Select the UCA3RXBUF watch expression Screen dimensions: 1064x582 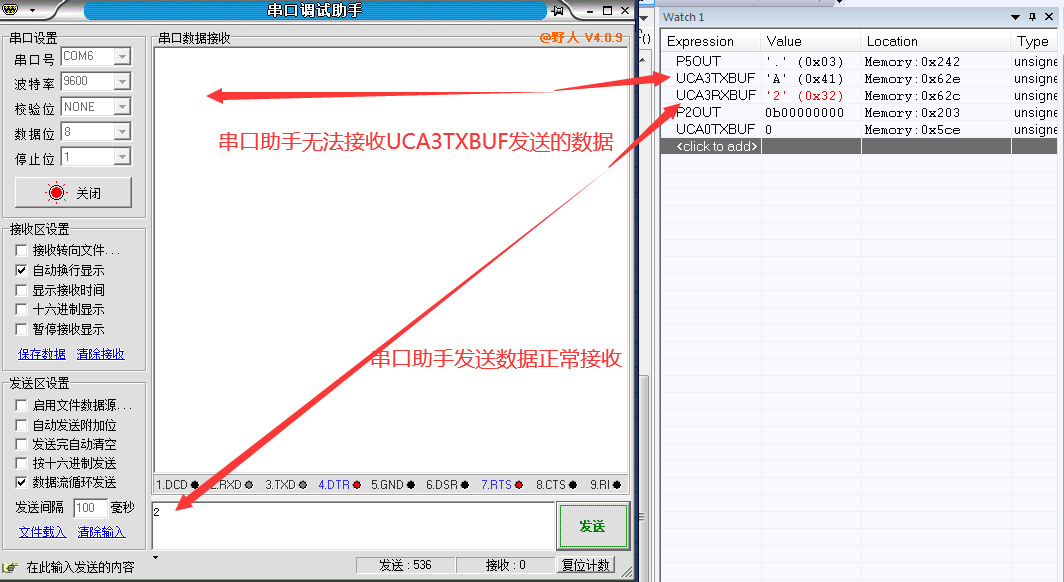[x=715, y=95]
